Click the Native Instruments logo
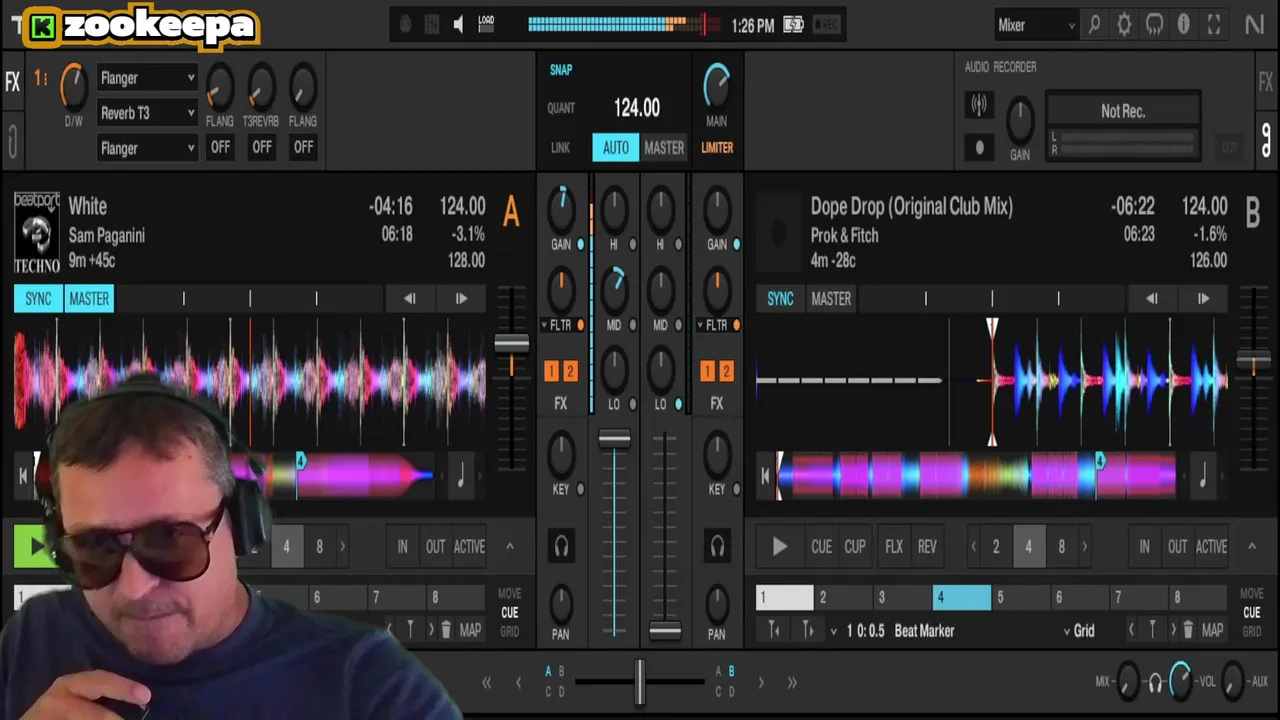Image resolution: width=1280 pixels, height=720 pixels. click(x=1254, y=25)
